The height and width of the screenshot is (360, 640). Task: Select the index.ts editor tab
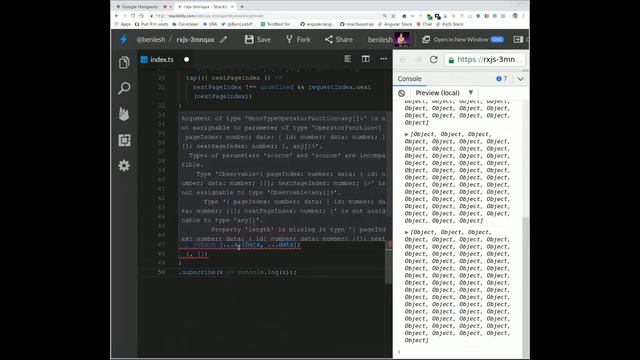coord(162,60)
